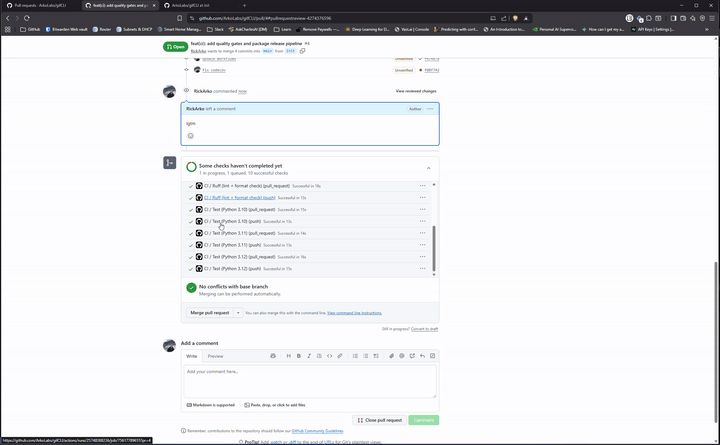This screenshot has width=720, height=445.
Task: Show more bookmarks overflow chevron
Action: (x=707, y=29)
